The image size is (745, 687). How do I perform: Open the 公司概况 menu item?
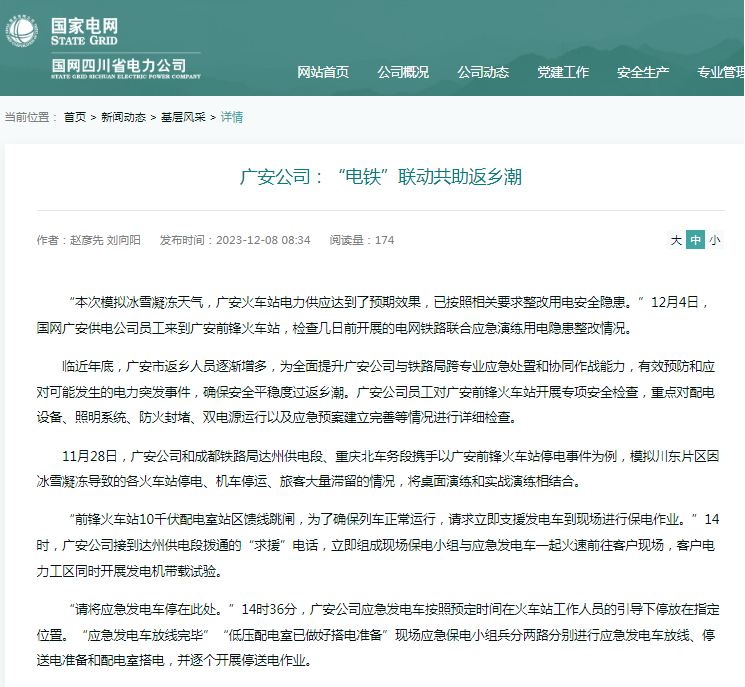point(403,72)
